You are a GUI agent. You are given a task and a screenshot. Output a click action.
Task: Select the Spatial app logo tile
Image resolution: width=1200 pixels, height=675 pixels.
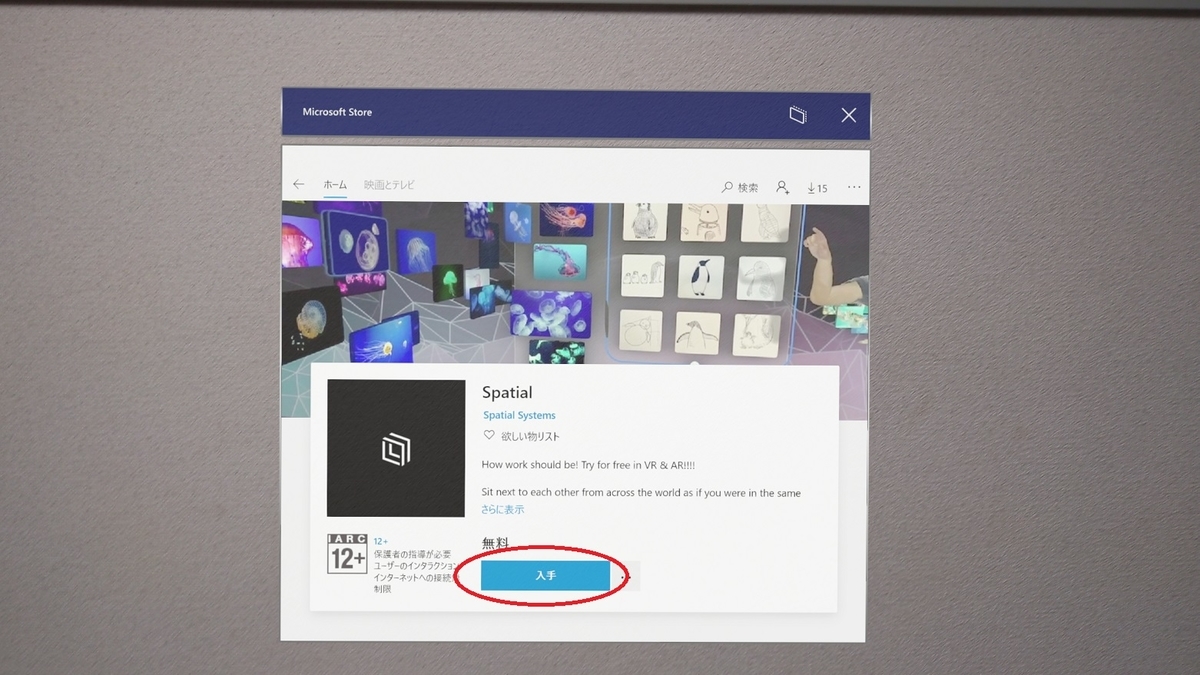[396, 448]
